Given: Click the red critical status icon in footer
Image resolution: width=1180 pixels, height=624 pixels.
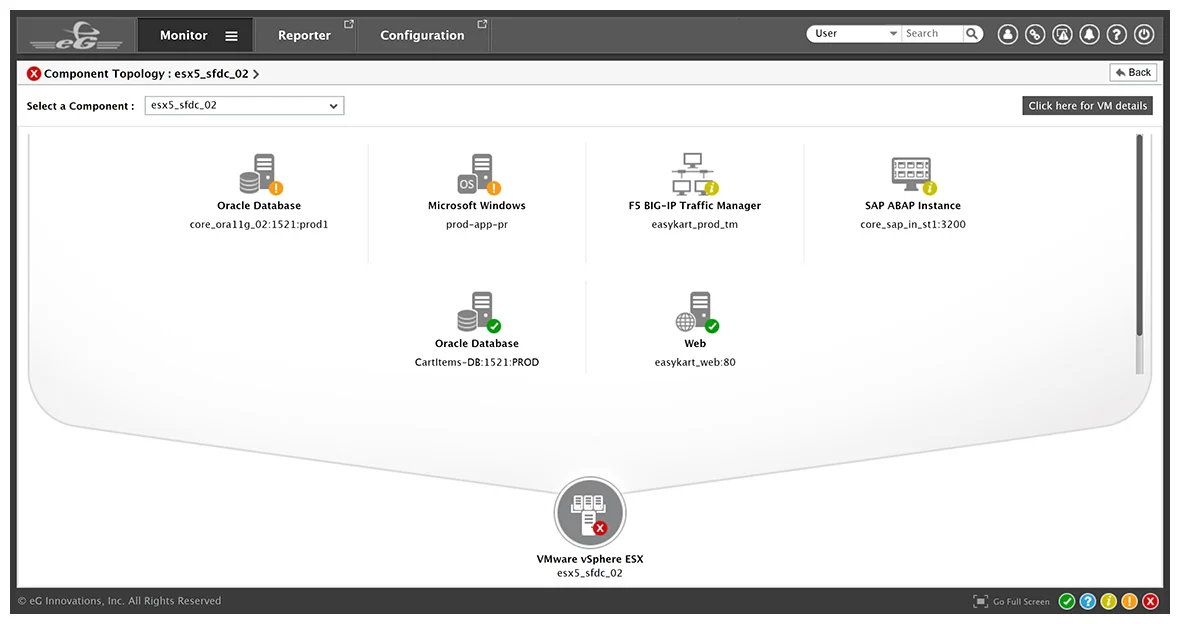Looking at the screenshot, I should coord(1151,601).
